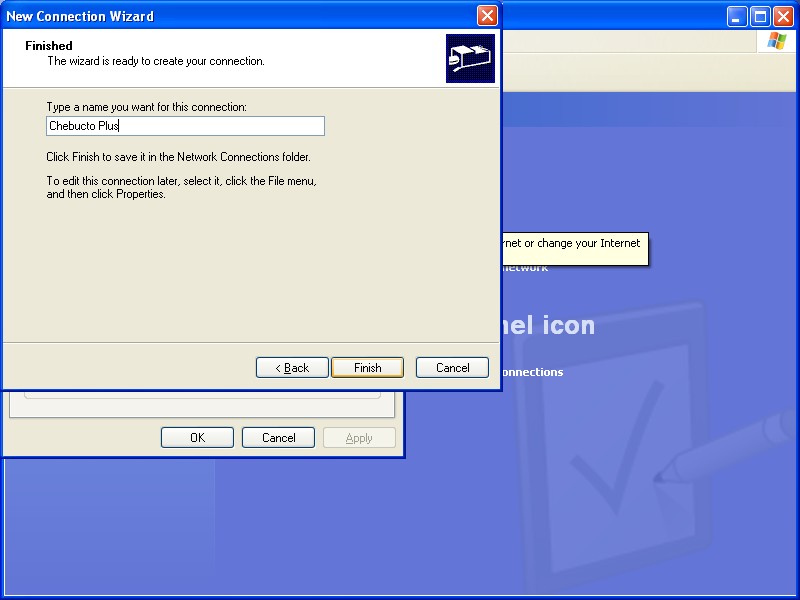Image resolution: width=800 pixels, height=600 pixels.
Task: Click the Finished heading in the wizard
Action: (x=49, y=46)
